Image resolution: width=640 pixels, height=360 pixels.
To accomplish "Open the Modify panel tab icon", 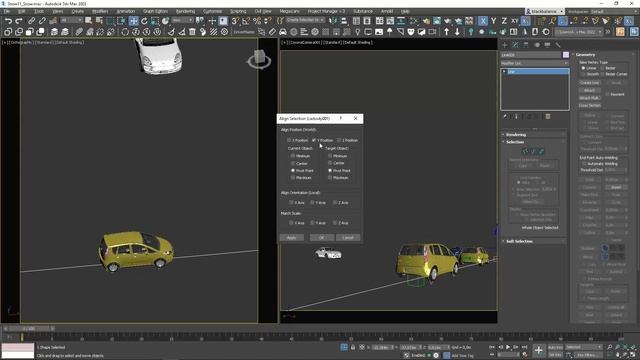I will point(516,45).
